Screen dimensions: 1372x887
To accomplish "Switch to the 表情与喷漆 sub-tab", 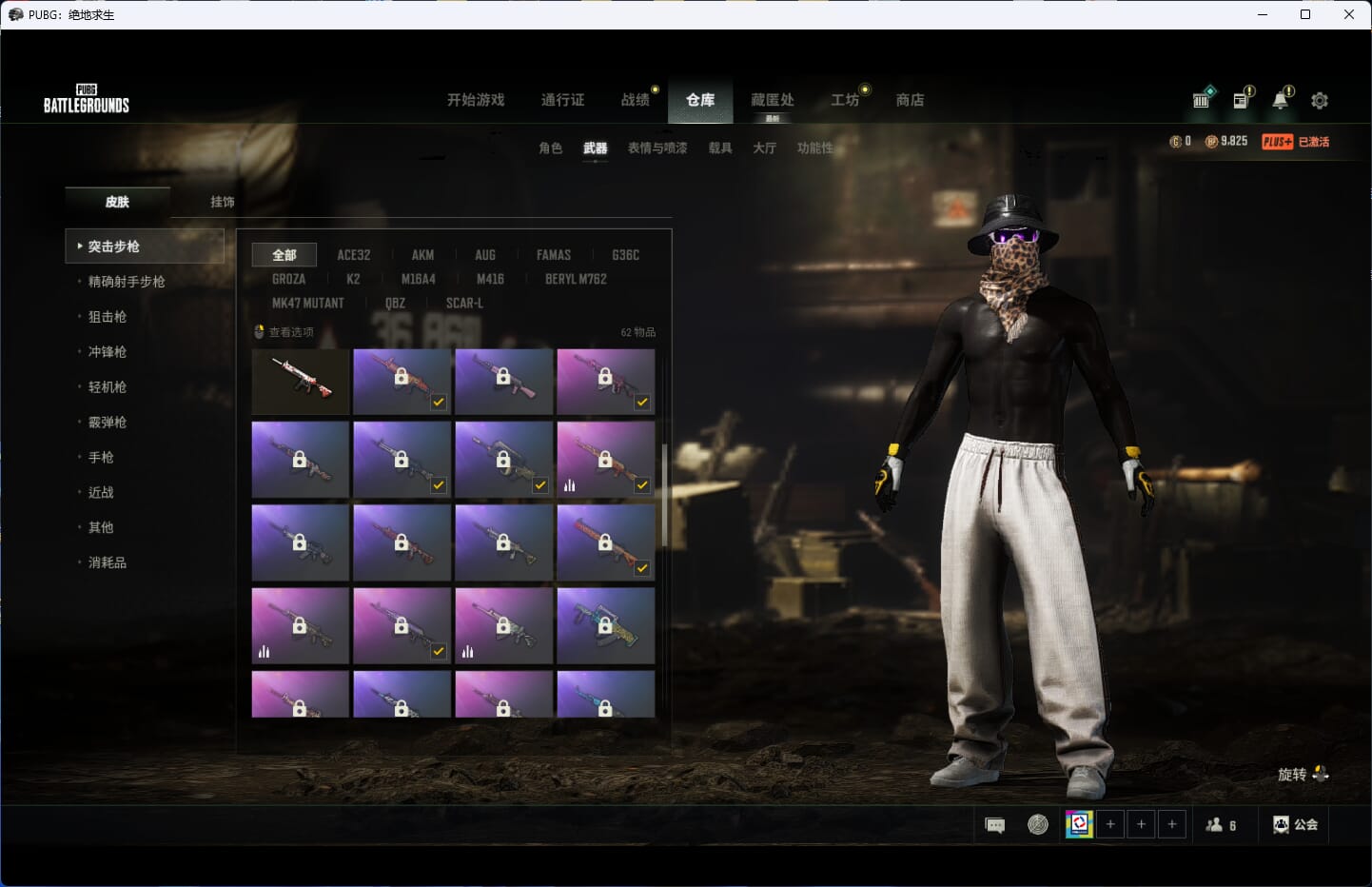I will [x=657, y=148].
